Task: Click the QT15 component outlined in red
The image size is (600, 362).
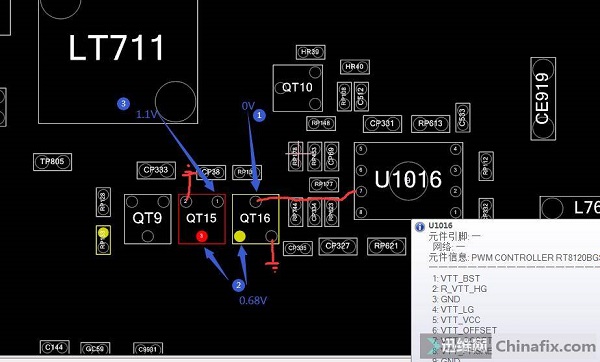Action: click(x=202, y=219)
